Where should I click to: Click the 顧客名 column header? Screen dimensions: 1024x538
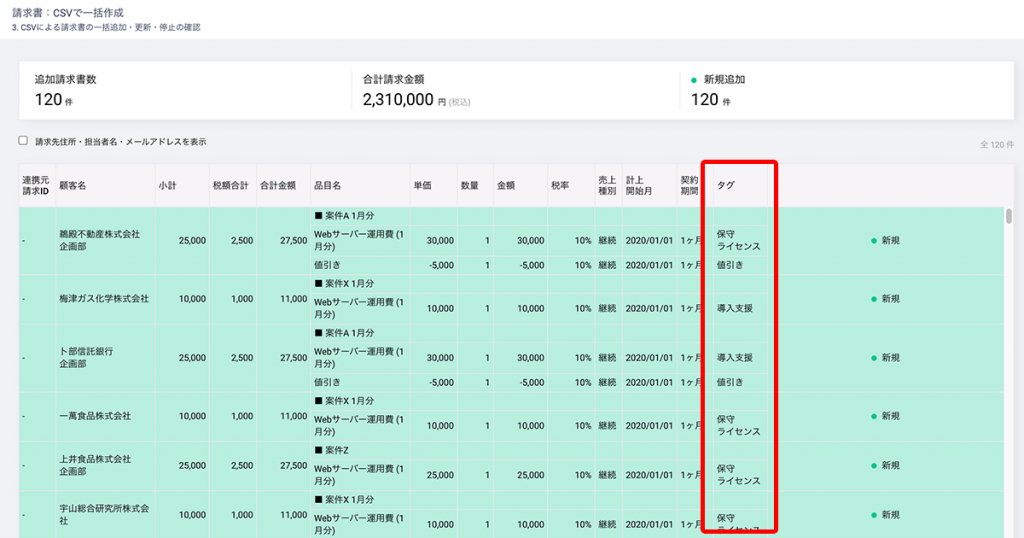tap(72, 185)
